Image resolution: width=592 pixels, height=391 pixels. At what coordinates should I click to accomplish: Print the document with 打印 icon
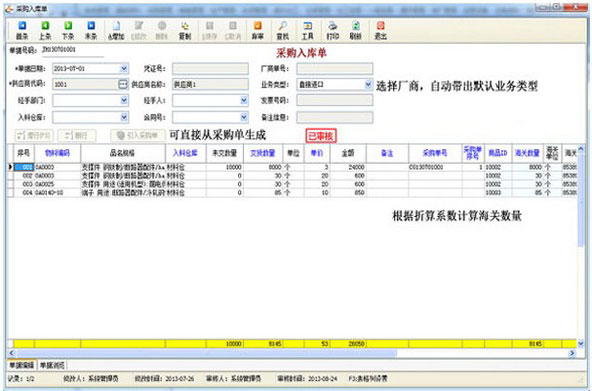click(x=332, y=31)
